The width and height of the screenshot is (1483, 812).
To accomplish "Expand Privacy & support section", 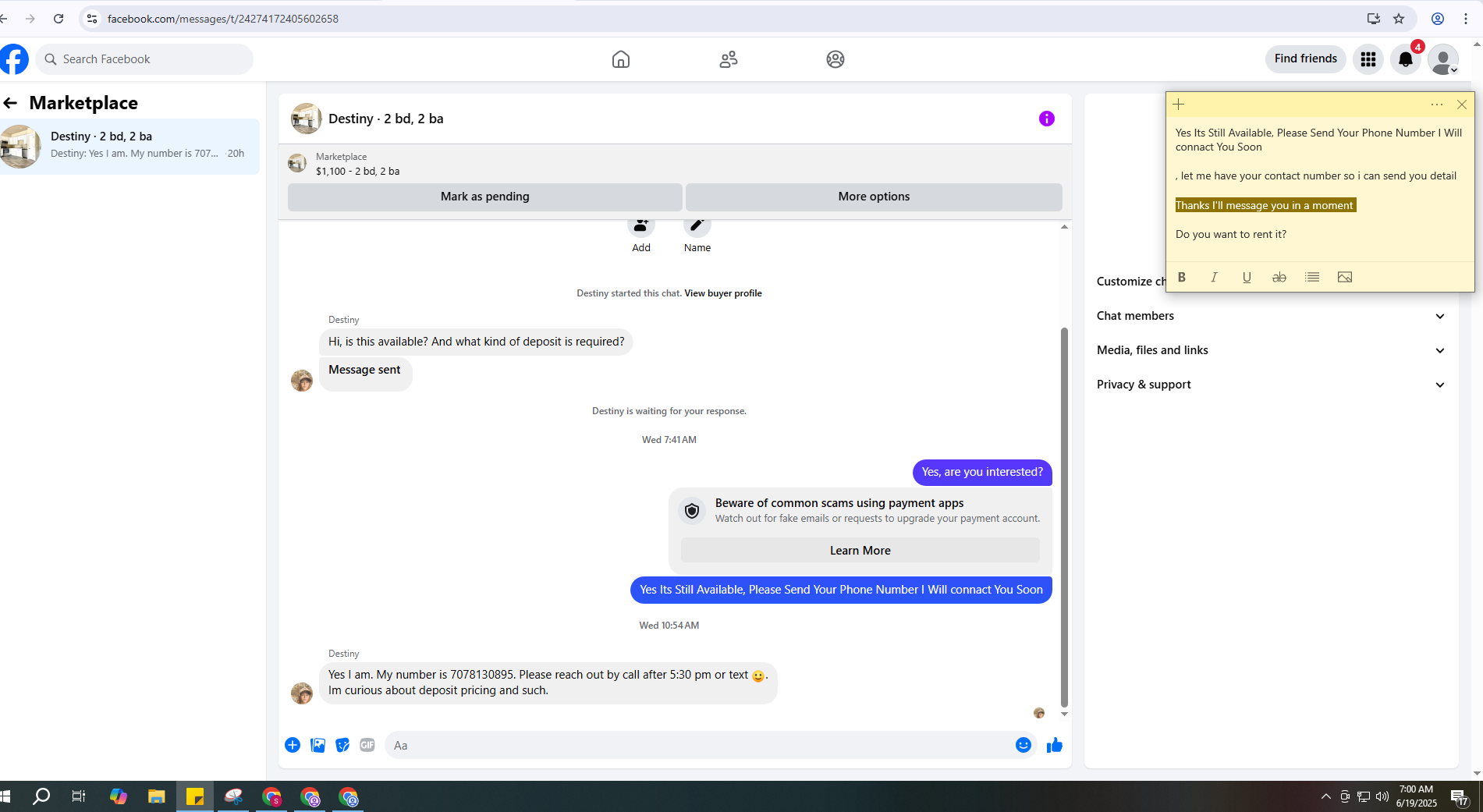I will 1272,385.
